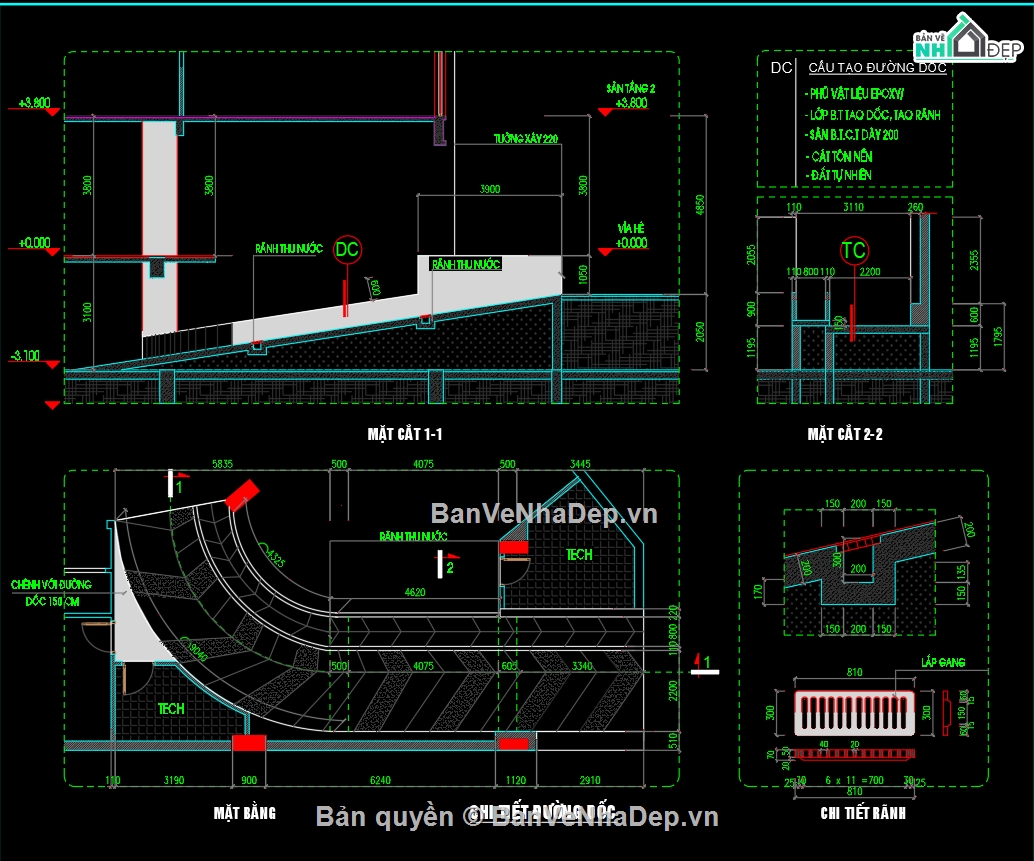Click the section flag 1 at plan top-left
This screenshot has width=1034, height=861.
[x=174, y=482]
